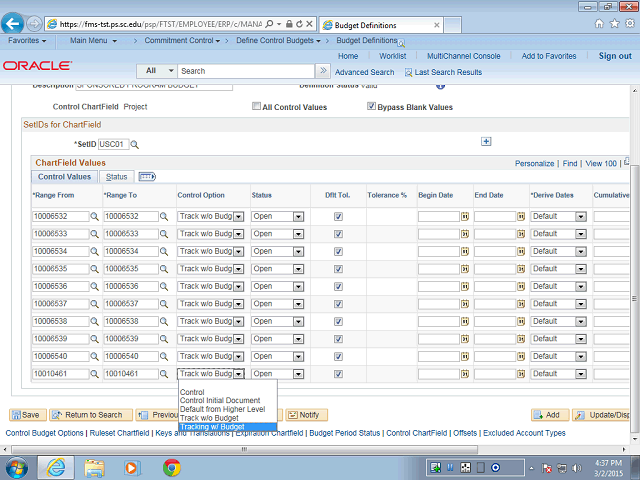Viewport: 640px width, 480px height.
Task: Click the Save button
Action: tap(27, 415)
